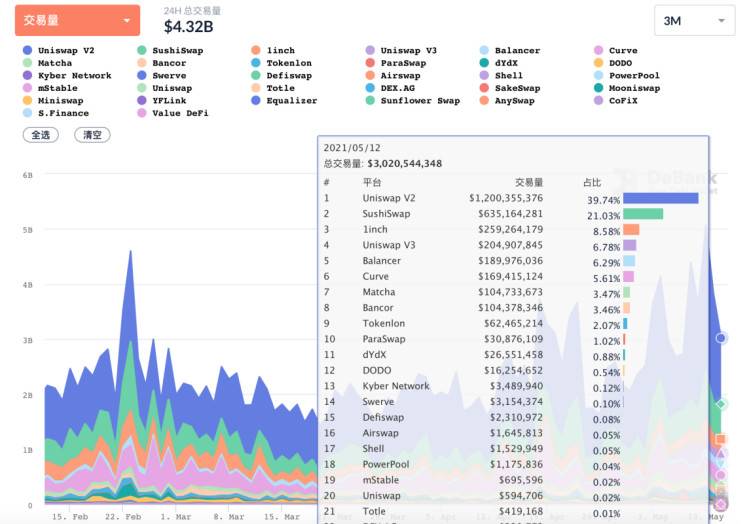The width and height of the screenshot is (749, 524).
Task: Hide Swerve in the legend
Action: click(161, 75)
